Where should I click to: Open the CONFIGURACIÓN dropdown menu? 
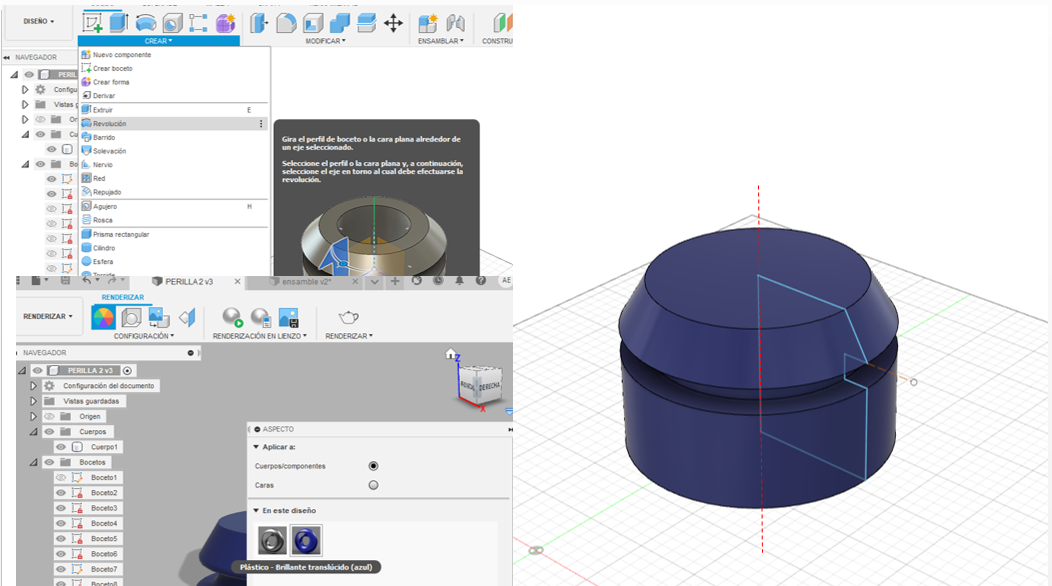tap(144, 336)
